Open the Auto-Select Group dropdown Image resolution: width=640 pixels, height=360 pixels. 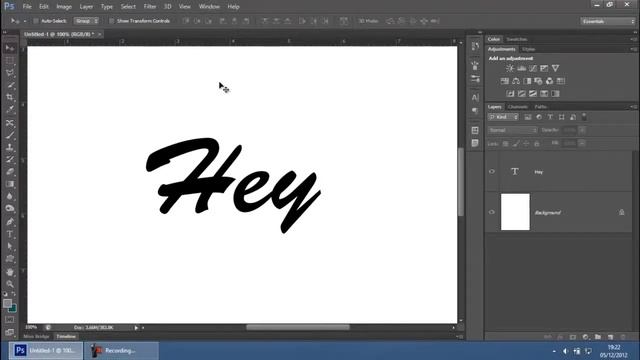(x=87, y=21)
